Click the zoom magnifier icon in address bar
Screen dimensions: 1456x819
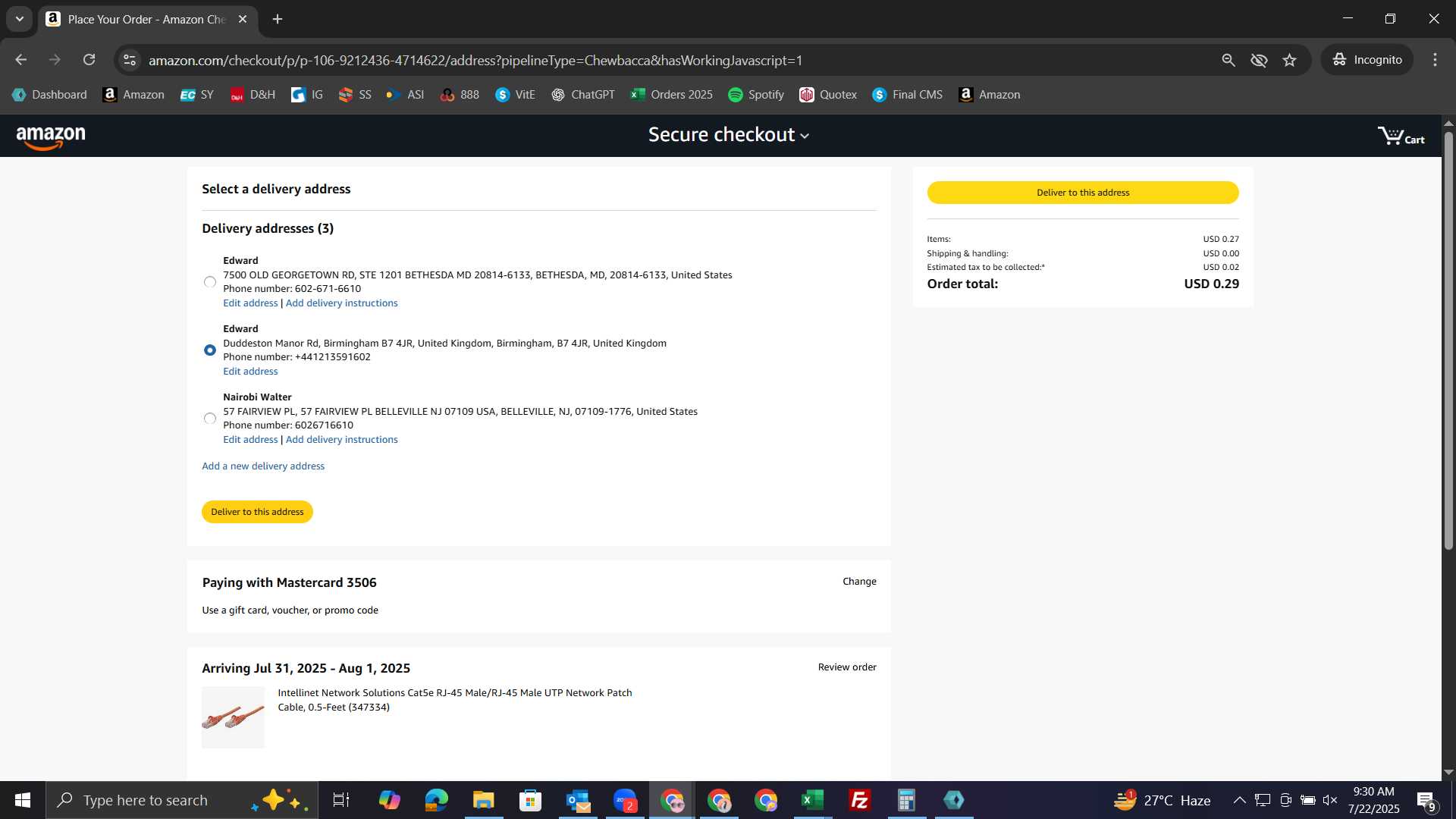pyautogui.click(x=1228, y=60)
